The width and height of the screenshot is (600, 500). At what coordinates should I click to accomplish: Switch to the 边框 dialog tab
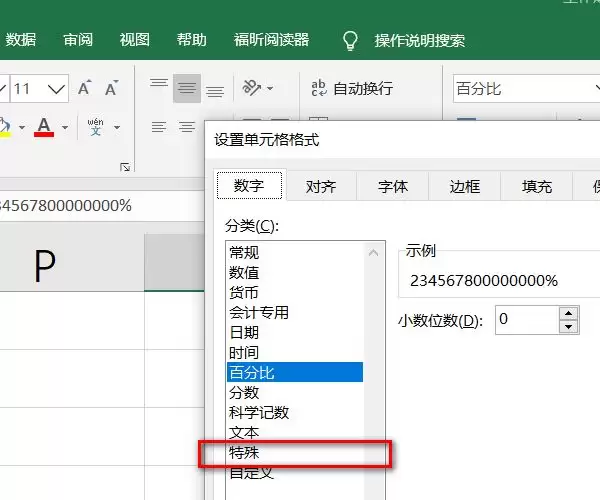465,186
